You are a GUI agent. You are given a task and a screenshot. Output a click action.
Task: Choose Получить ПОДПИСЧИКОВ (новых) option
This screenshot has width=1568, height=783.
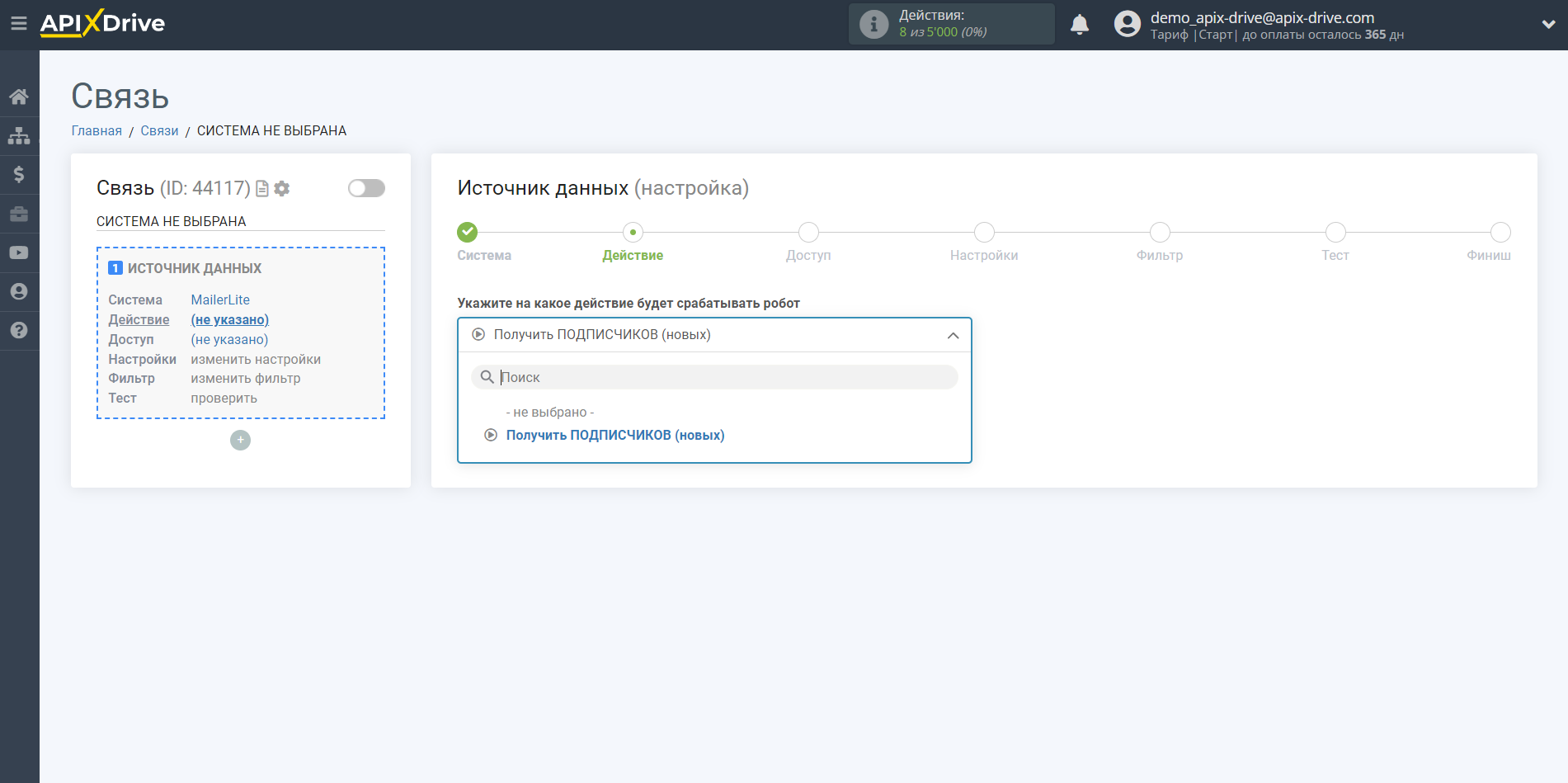(615, 435)
